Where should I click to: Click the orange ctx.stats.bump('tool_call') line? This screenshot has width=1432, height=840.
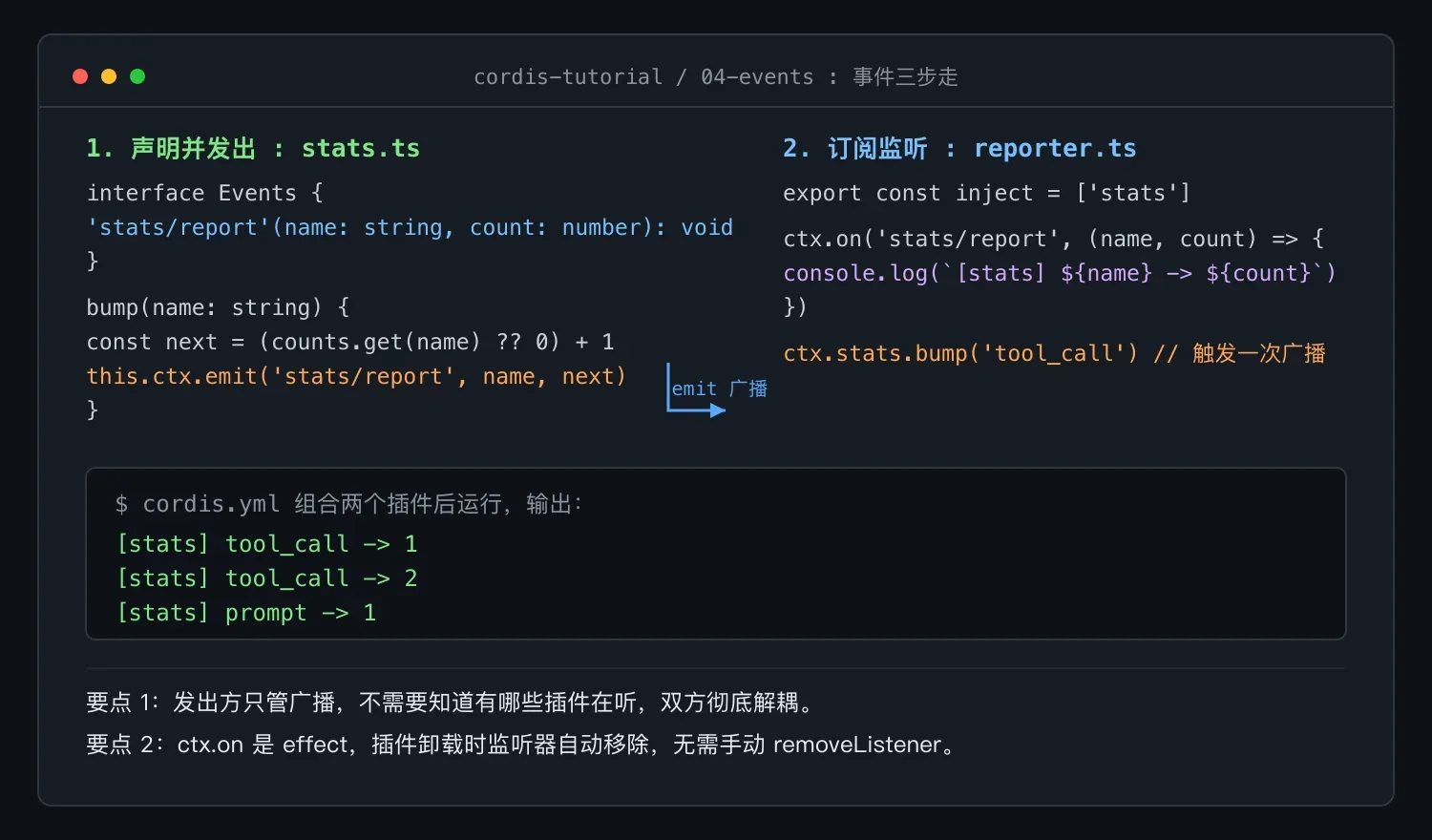point(1055,353)
